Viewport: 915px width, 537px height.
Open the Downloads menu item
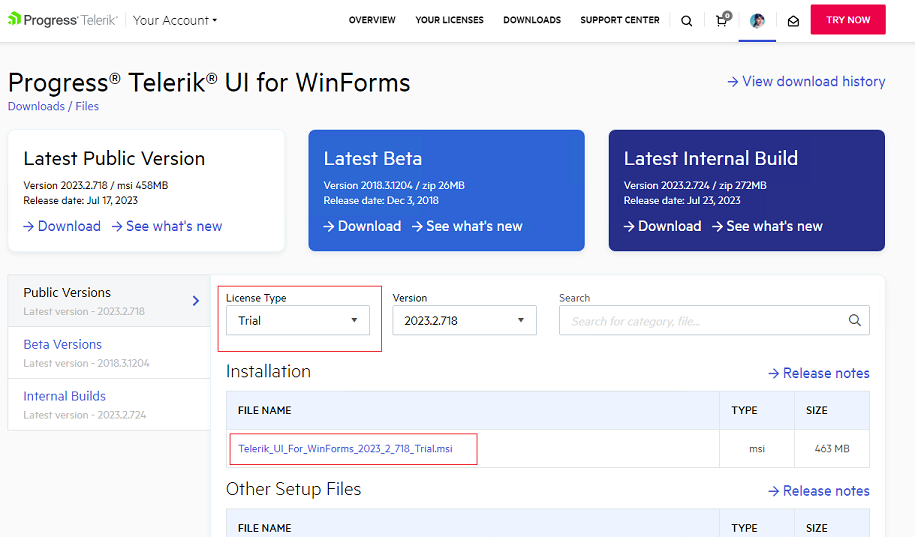click(532, 20)
